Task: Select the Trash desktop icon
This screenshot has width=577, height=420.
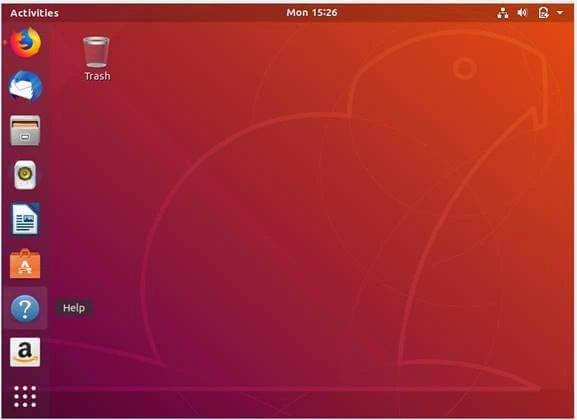Action: [x=96, y=52]
